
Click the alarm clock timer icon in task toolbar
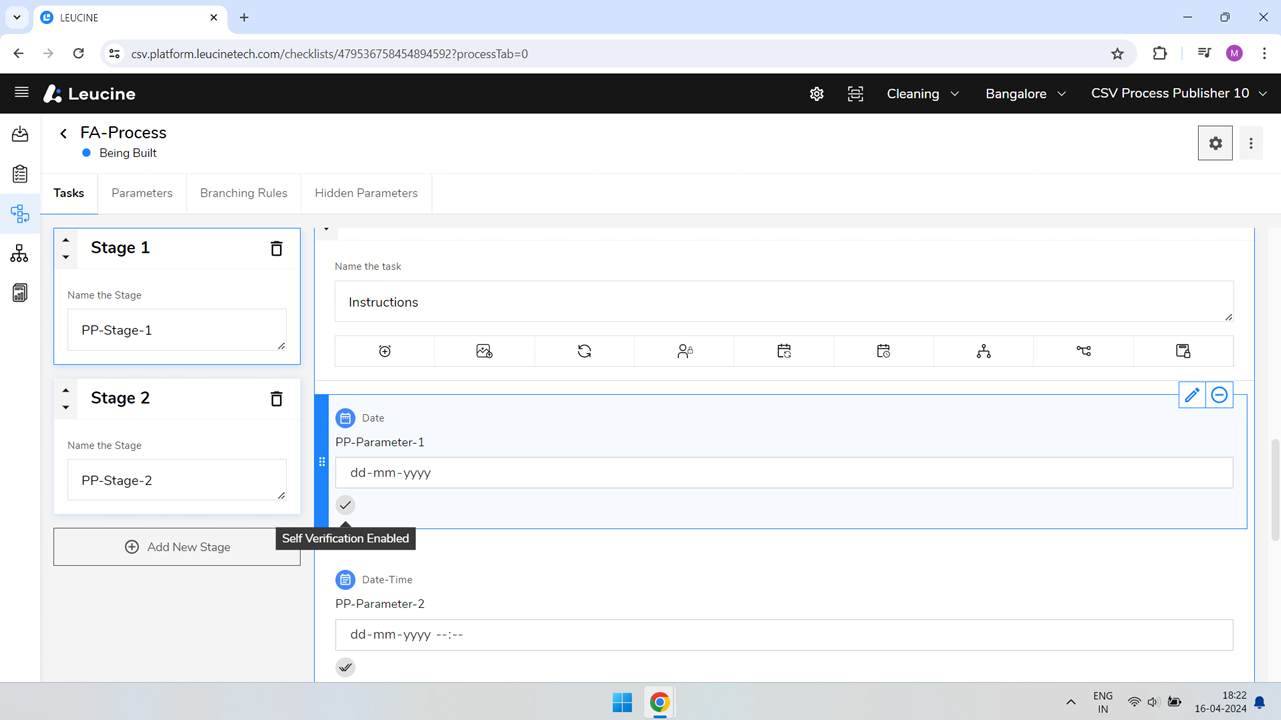coord(385,351)
